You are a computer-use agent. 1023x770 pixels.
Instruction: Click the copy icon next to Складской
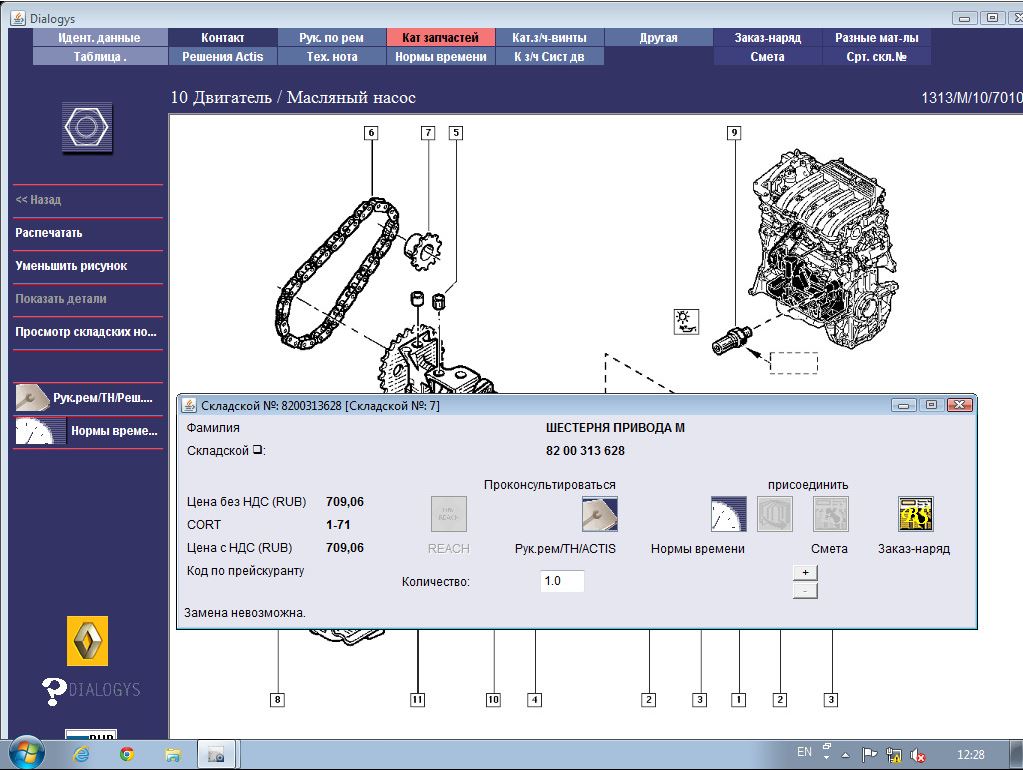coord(257,450)
